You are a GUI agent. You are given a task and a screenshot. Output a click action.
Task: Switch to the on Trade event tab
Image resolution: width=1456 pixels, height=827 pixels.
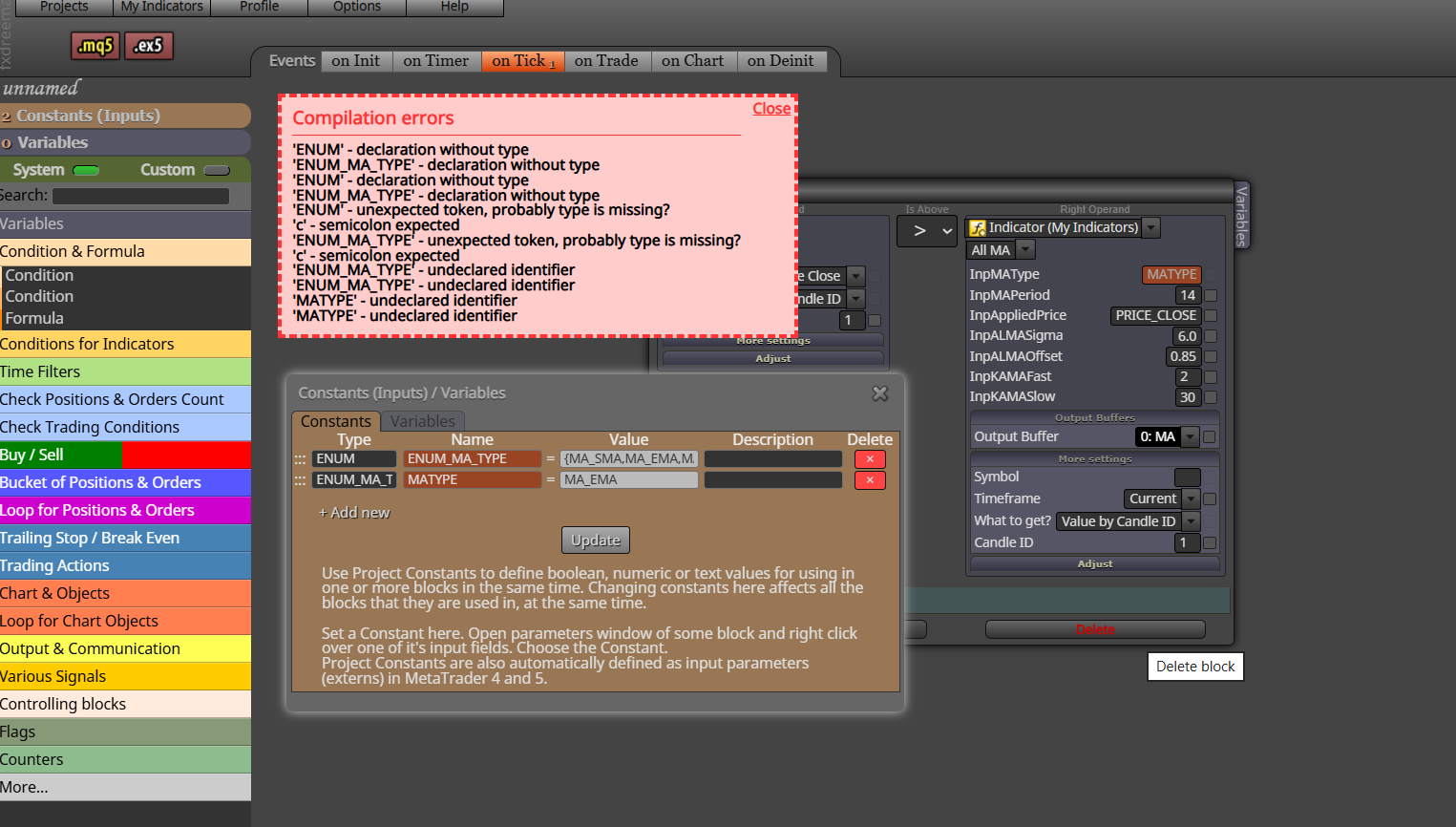pos(607,61)
